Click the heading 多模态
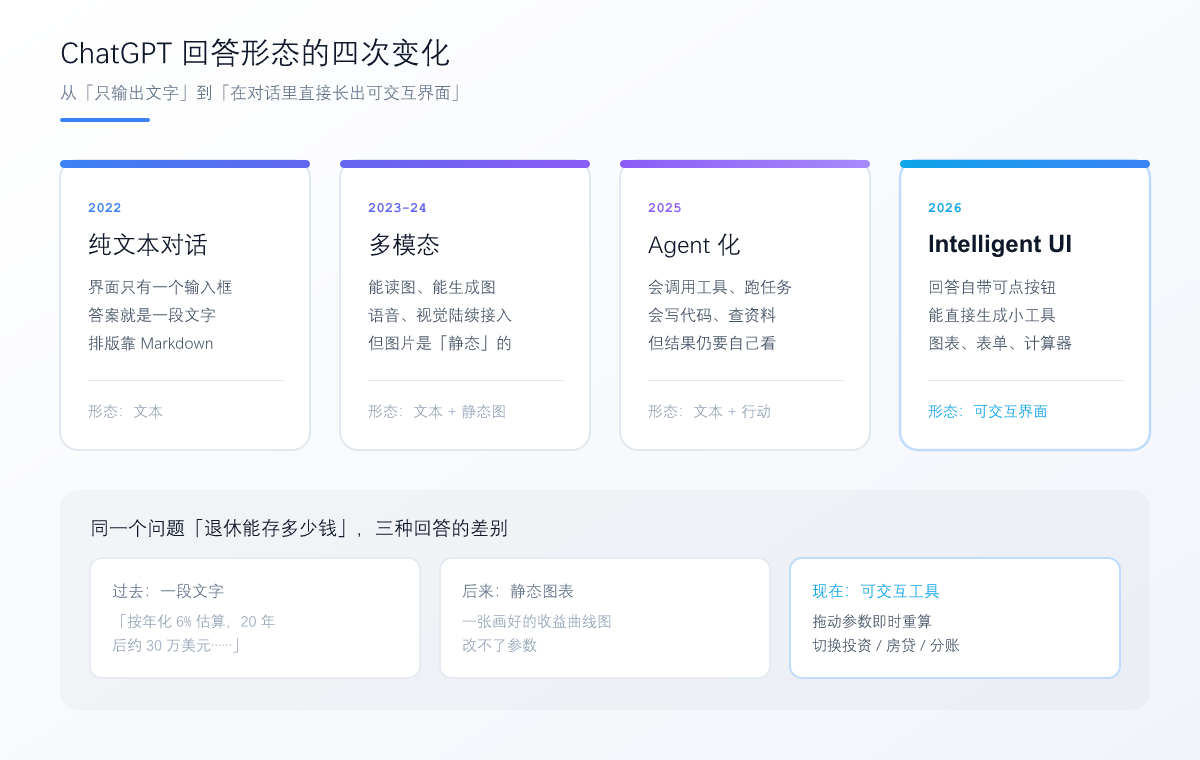Screen dimensions: 1200x760 (404, 245)
